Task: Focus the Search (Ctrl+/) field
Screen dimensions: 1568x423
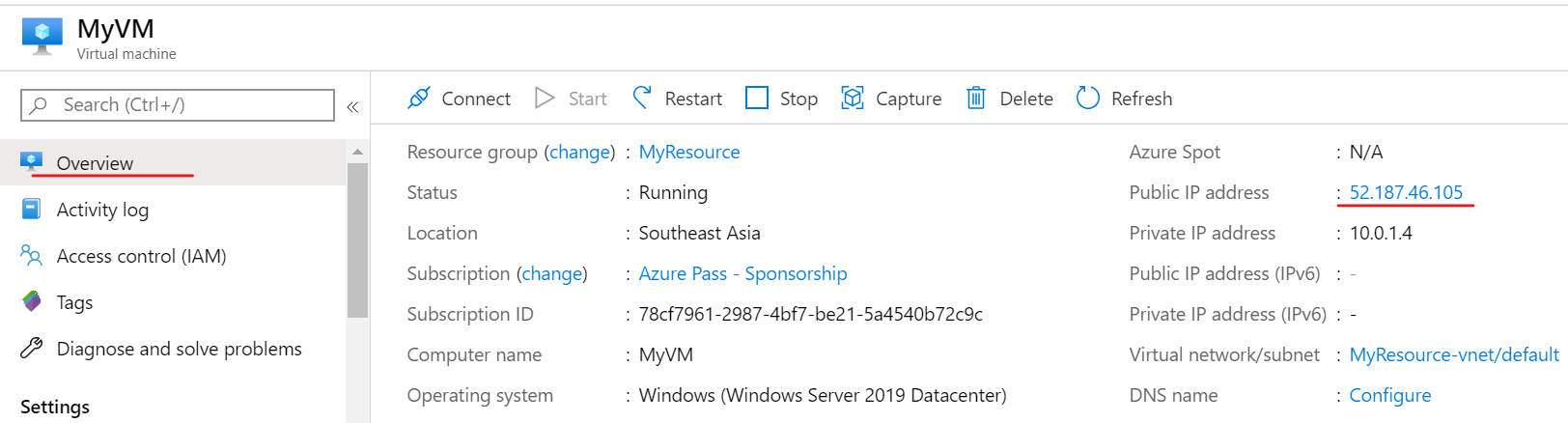Action: tap(178, 104)
